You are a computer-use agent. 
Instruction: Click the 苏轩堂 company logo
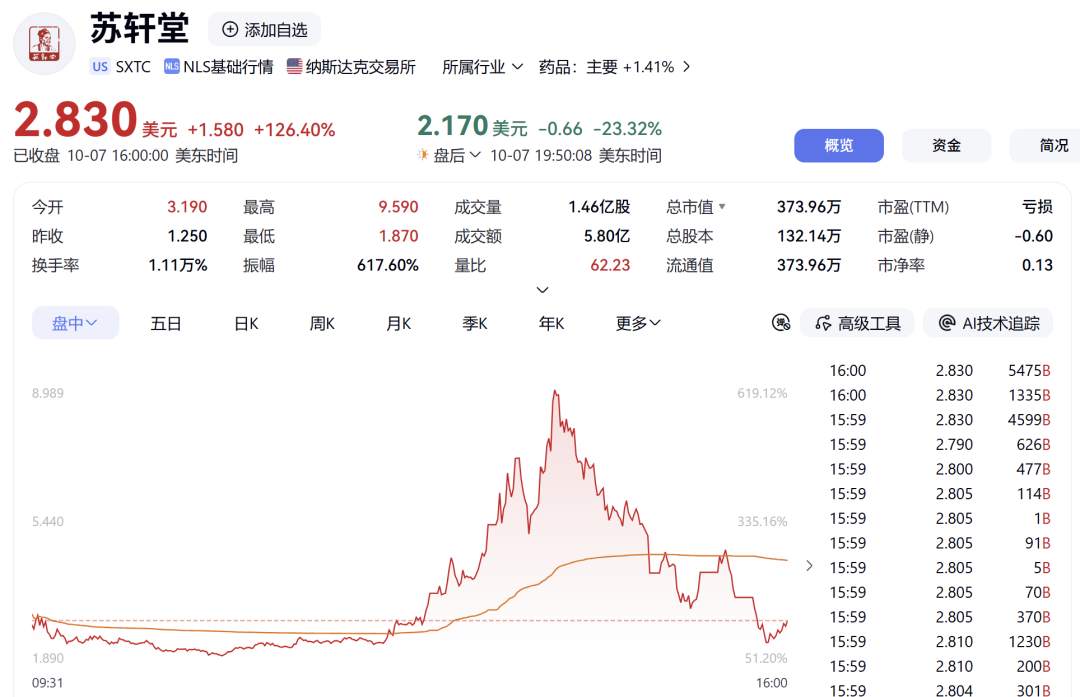(x=44, y=44)
